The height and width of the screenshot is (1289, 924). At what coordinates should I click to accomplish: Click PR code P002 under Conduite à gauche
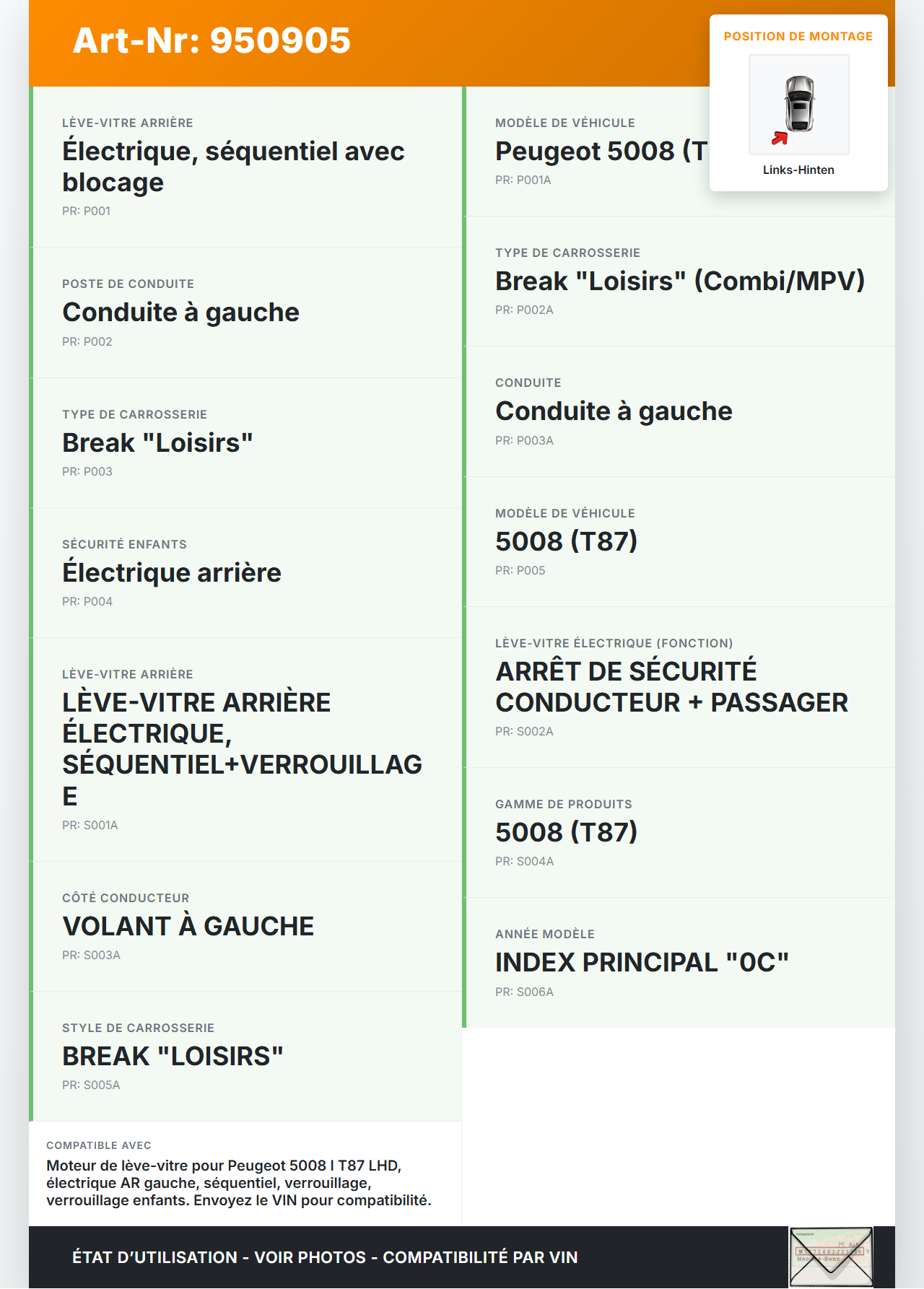pos(87,342)
